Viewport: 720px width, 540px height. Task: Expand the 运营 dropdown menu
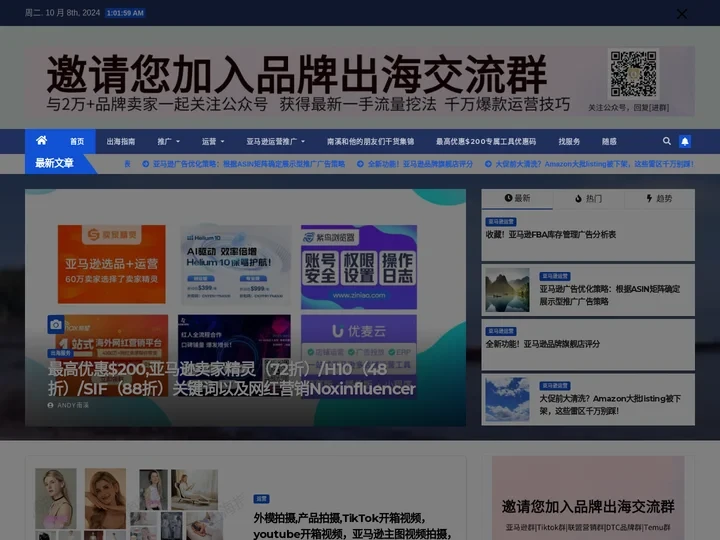pos(213,141)
